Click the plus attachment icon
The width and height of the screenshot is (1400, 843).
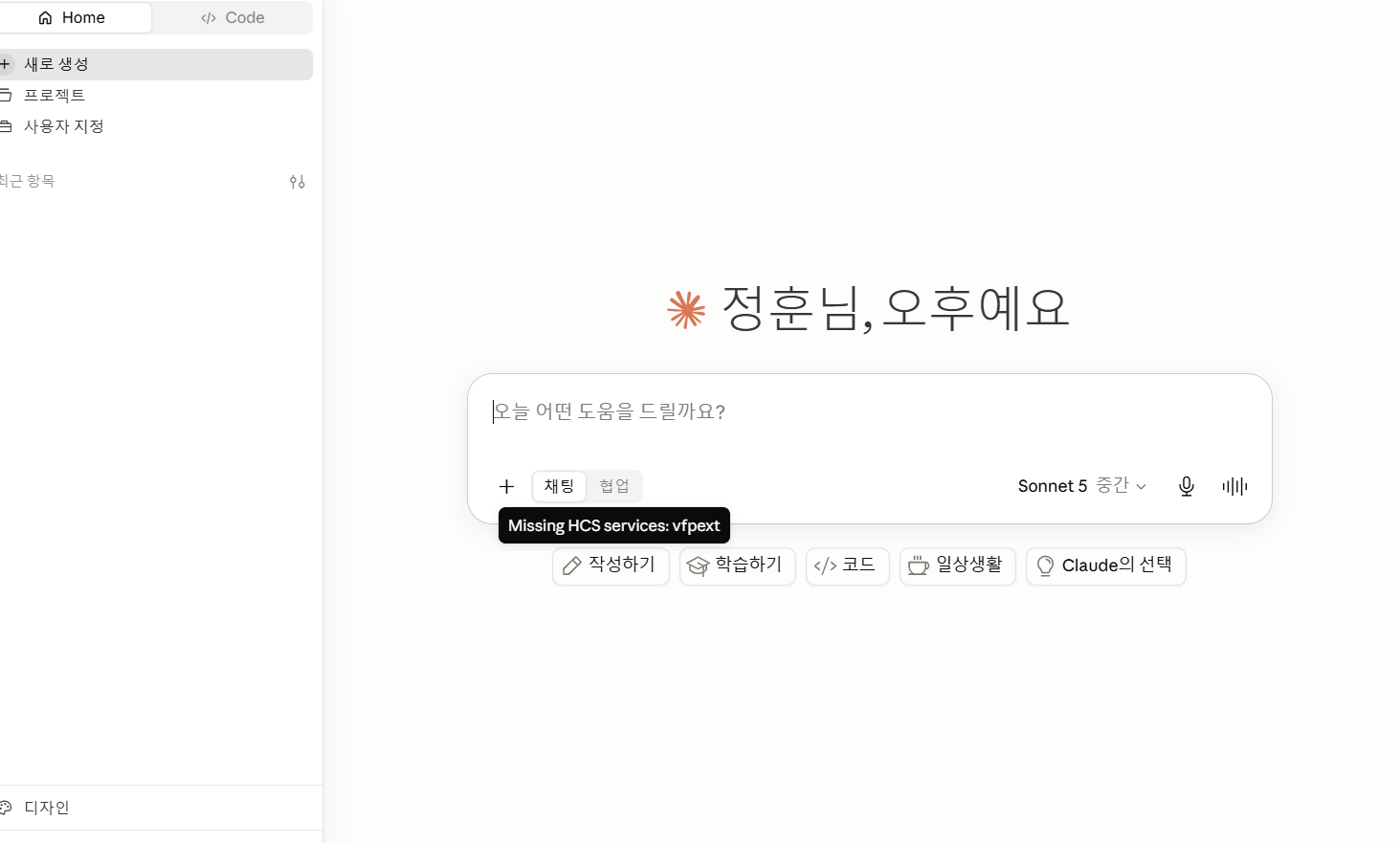506,486
